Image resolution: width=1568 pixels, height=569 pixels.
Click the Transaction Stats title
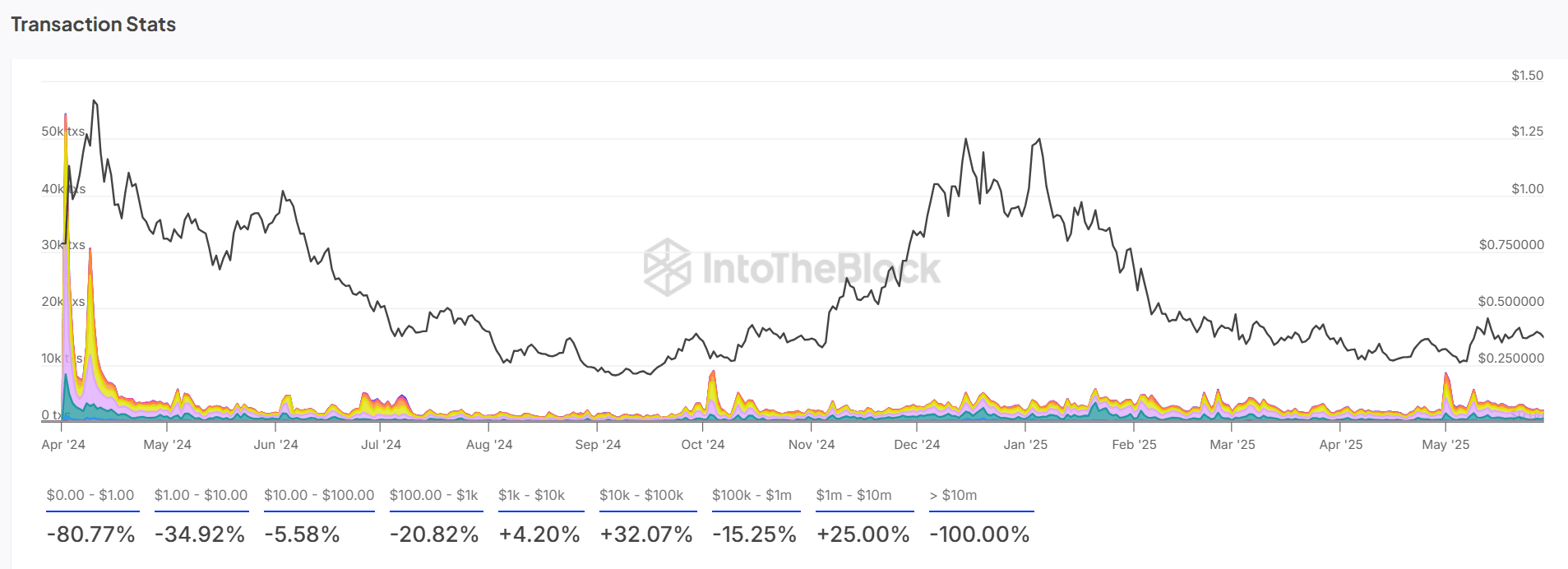(93, 25)
